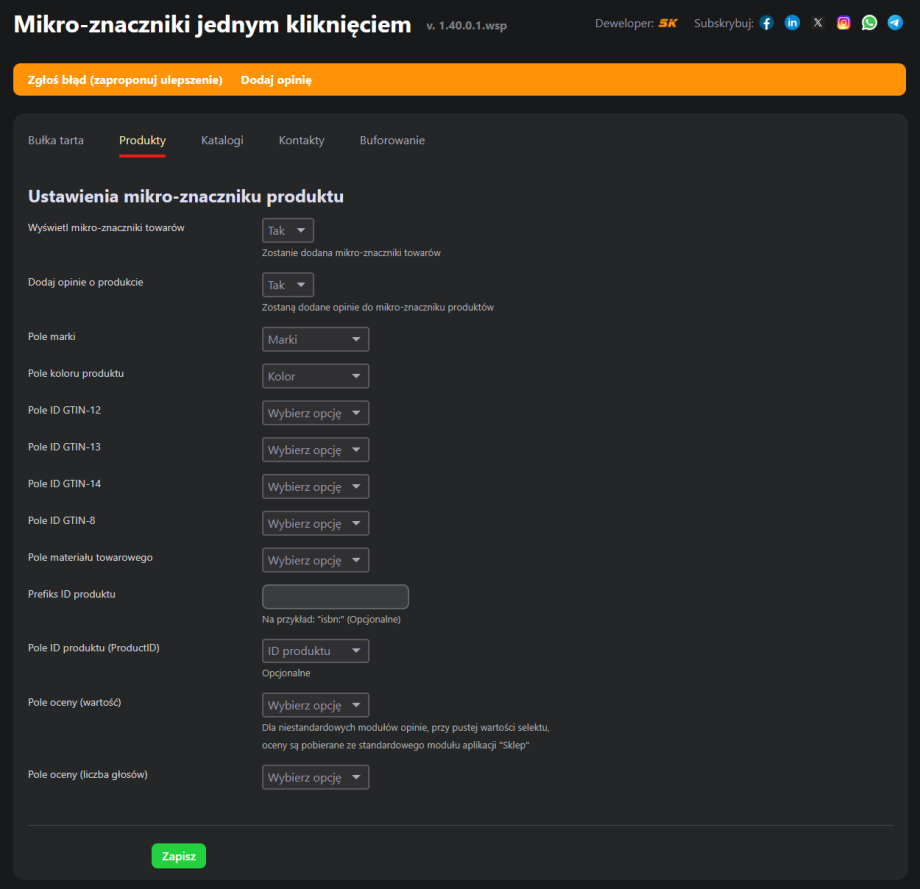Open the Facebook subscribe icon
The height and width of the screenshot is (889, 920).
pyautogui.click(x=766, y=22)
